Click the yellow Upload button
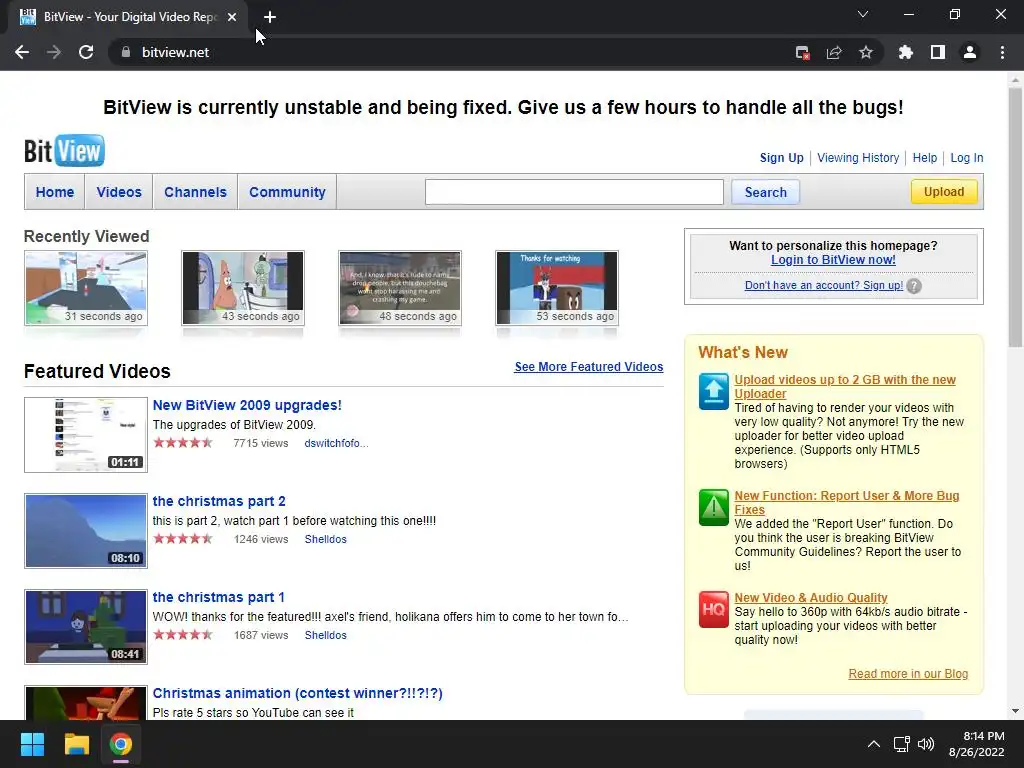The height and width of the screenshot is (768, 1024). click(944, 191)
